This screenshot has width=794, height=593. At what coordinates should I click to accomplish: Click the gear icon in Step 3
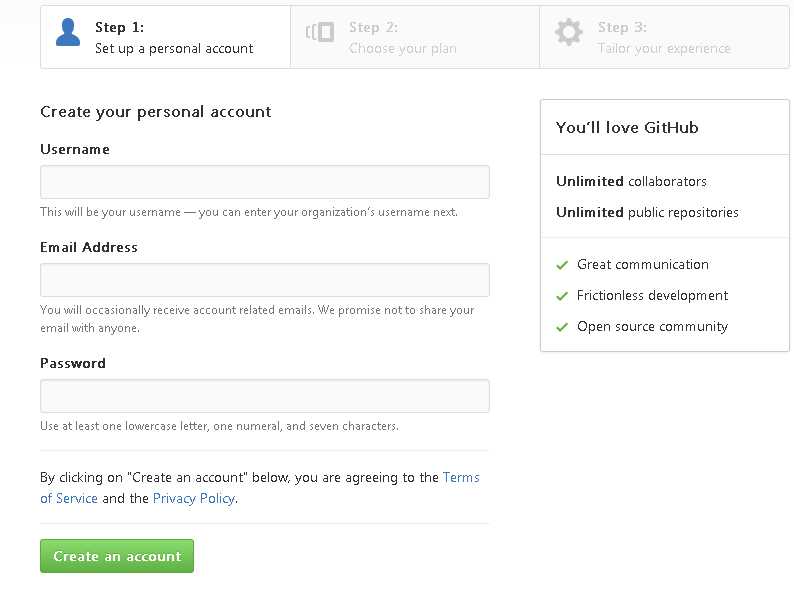(568, 32)
